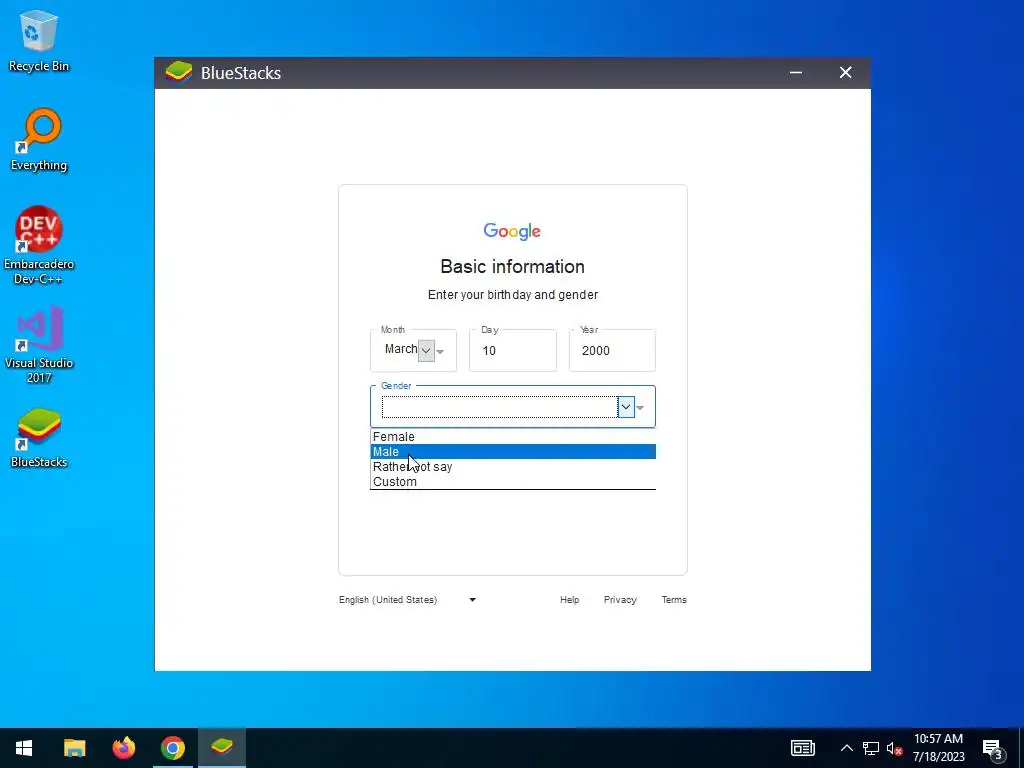Image resolution: width=1024 pixels, height=768 pixels.
Task: Click the Year field containing 2000
Action: [x=612, y=350]
